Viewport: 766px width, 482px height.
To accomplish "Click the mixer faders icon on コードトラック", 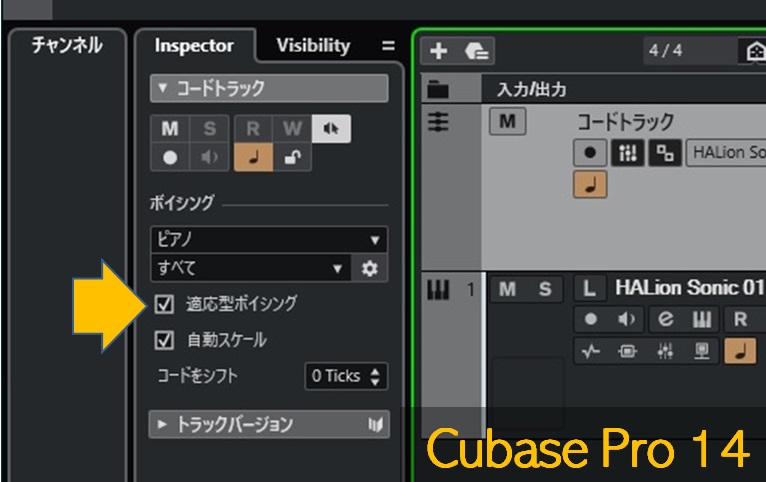I will (628, 153).
